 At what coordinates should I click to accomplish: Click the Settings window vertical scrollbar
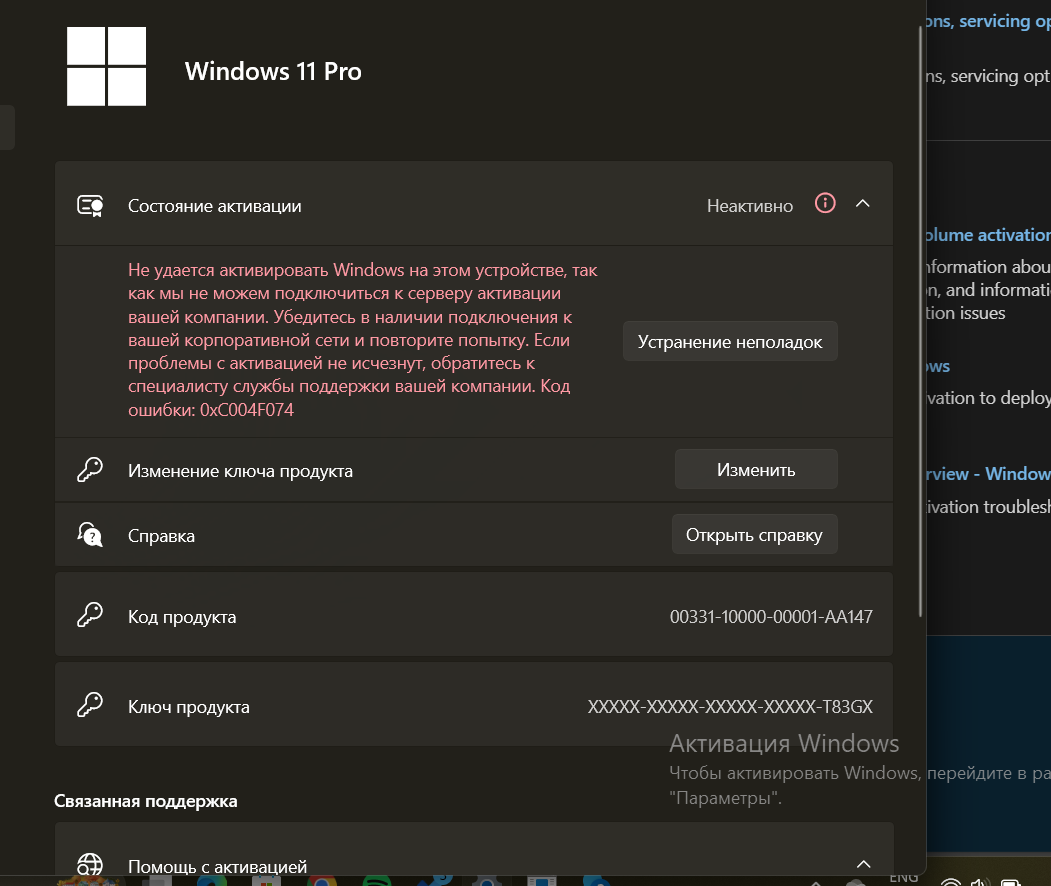click(920, 322)
